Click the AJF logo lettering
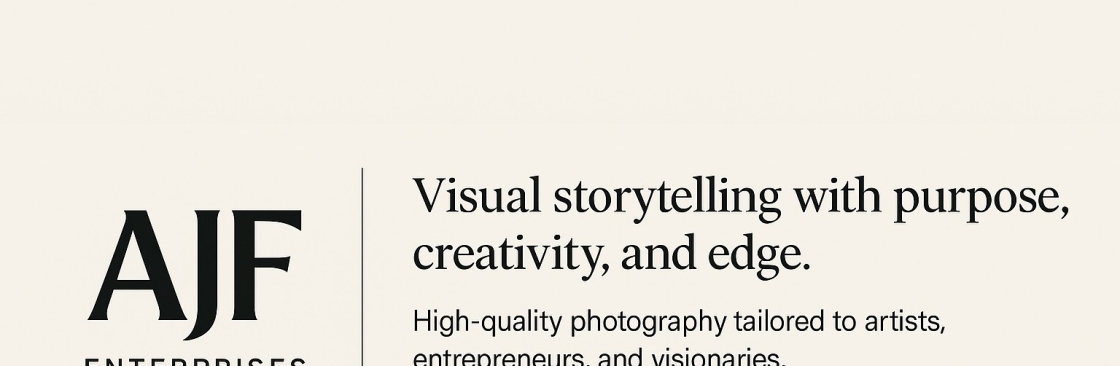The image size is (1120, 366). 194,274
